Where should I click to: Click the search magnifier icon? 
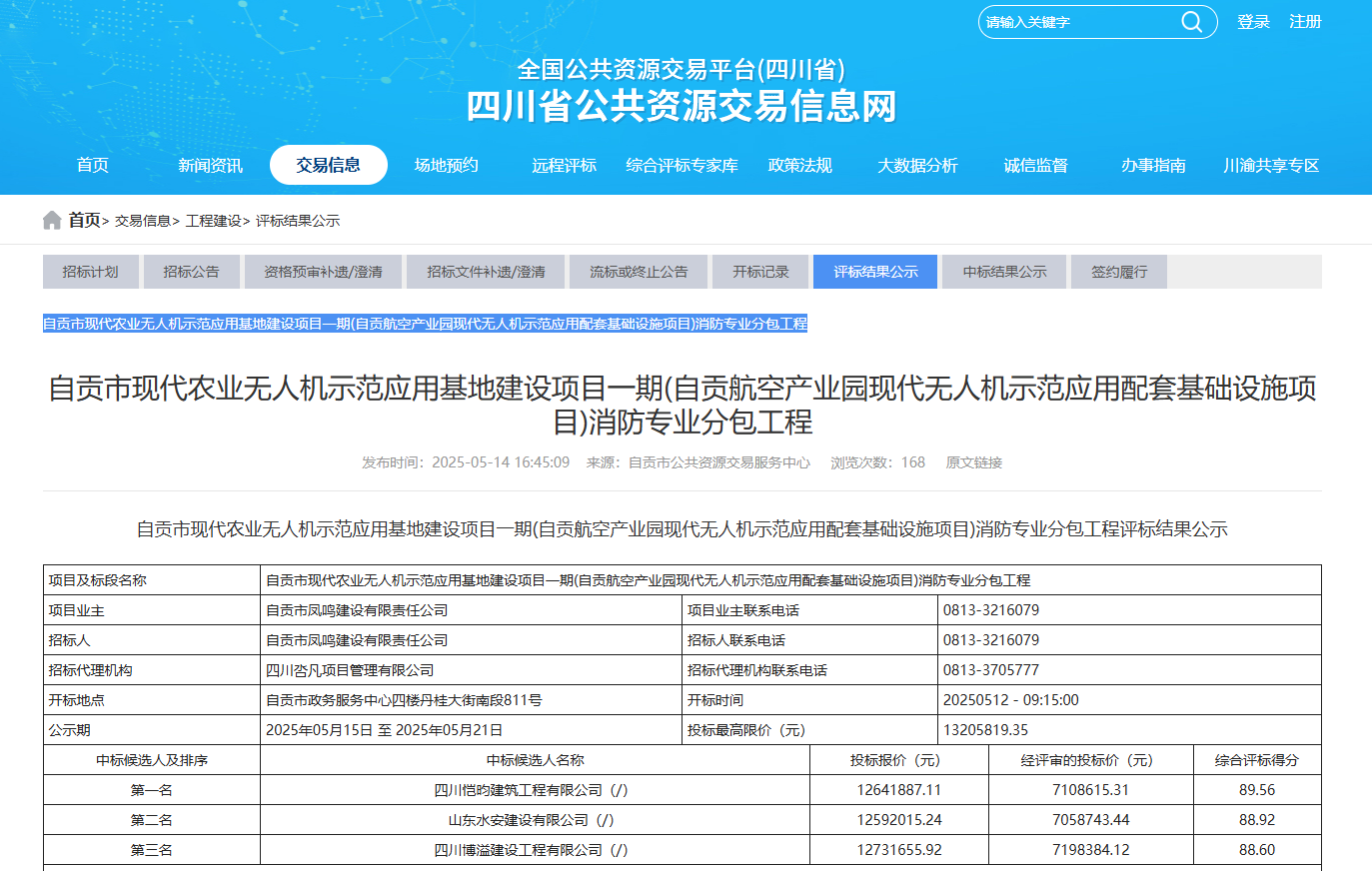pos(1191,22)
